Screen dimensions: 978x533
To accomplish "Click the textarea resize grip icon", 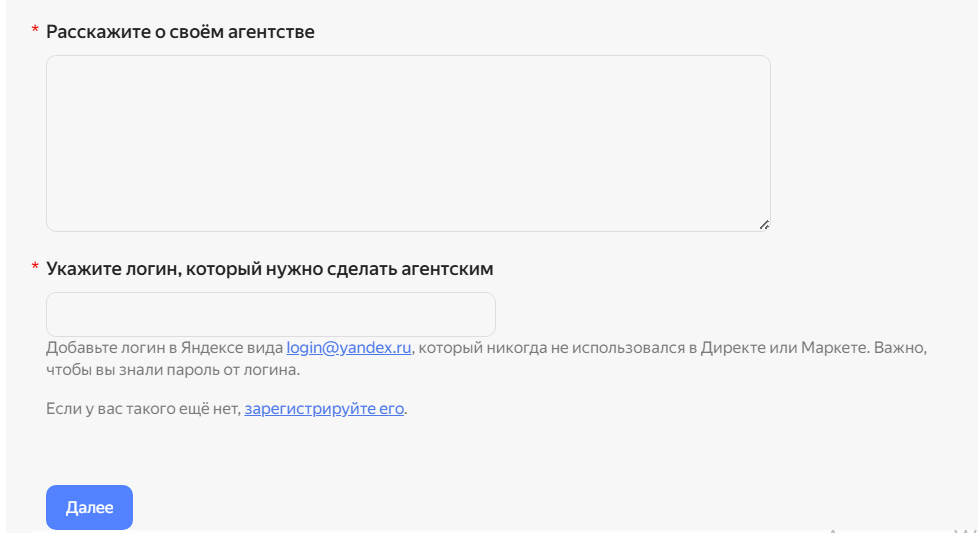I will (764, 224).
